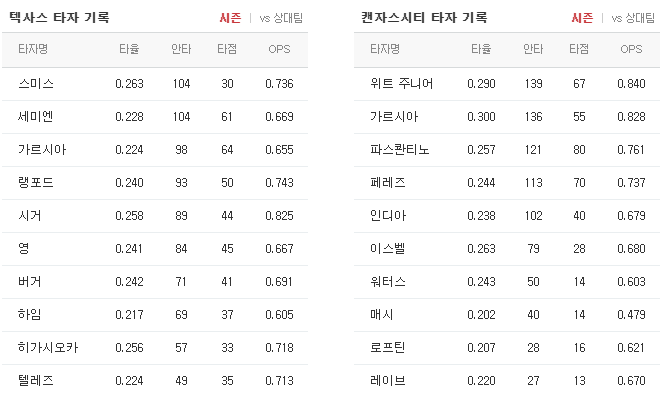This screenshot has width=660, height=412.
Task: Click the 타점 column header in 캔자스시티 table
Action: pos(579,49)
